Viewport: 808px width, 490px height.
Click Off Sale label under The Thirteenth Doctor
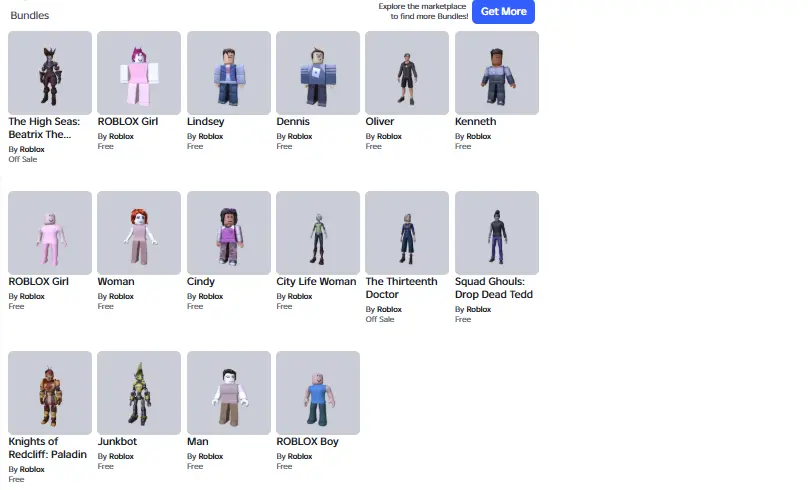pos(380,319)
